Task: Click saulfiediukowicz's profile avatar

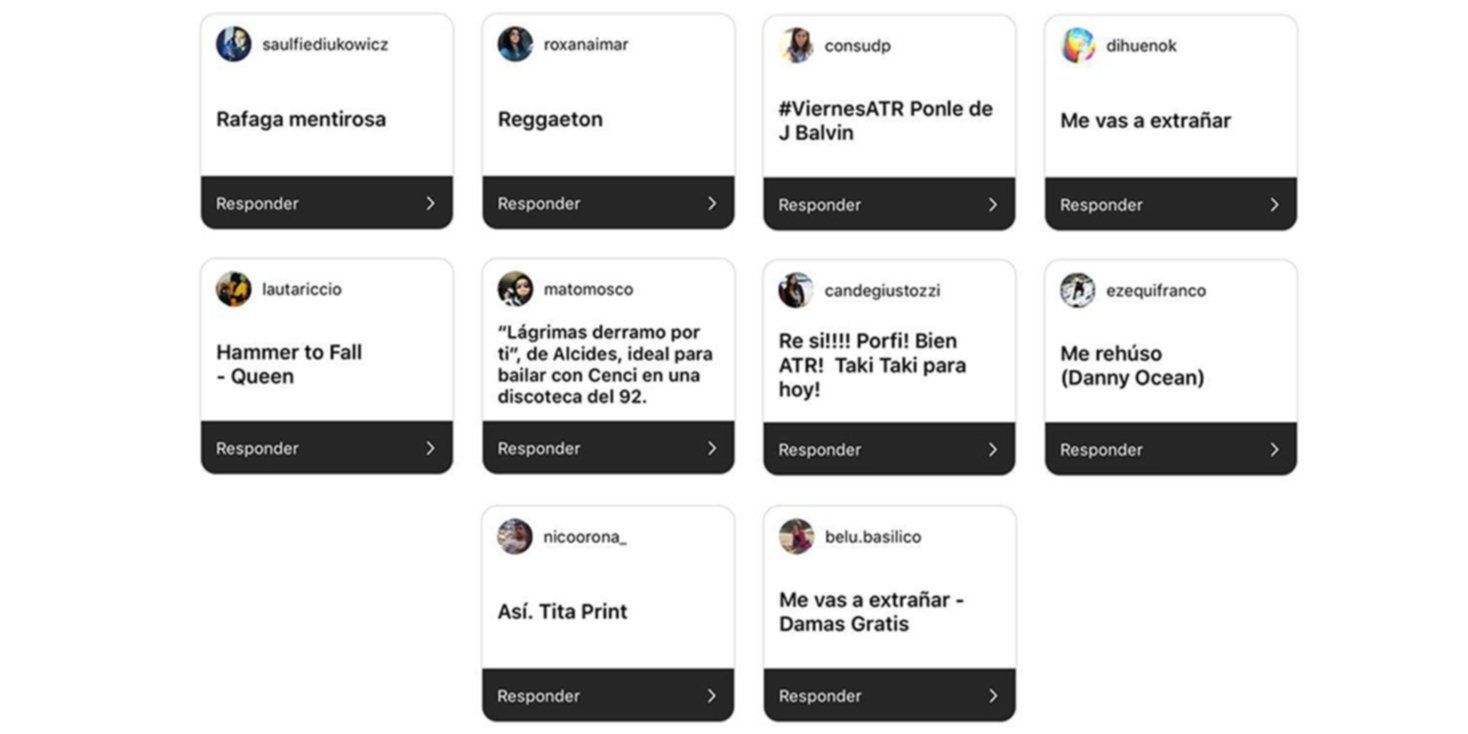Action: click(233, 44)
